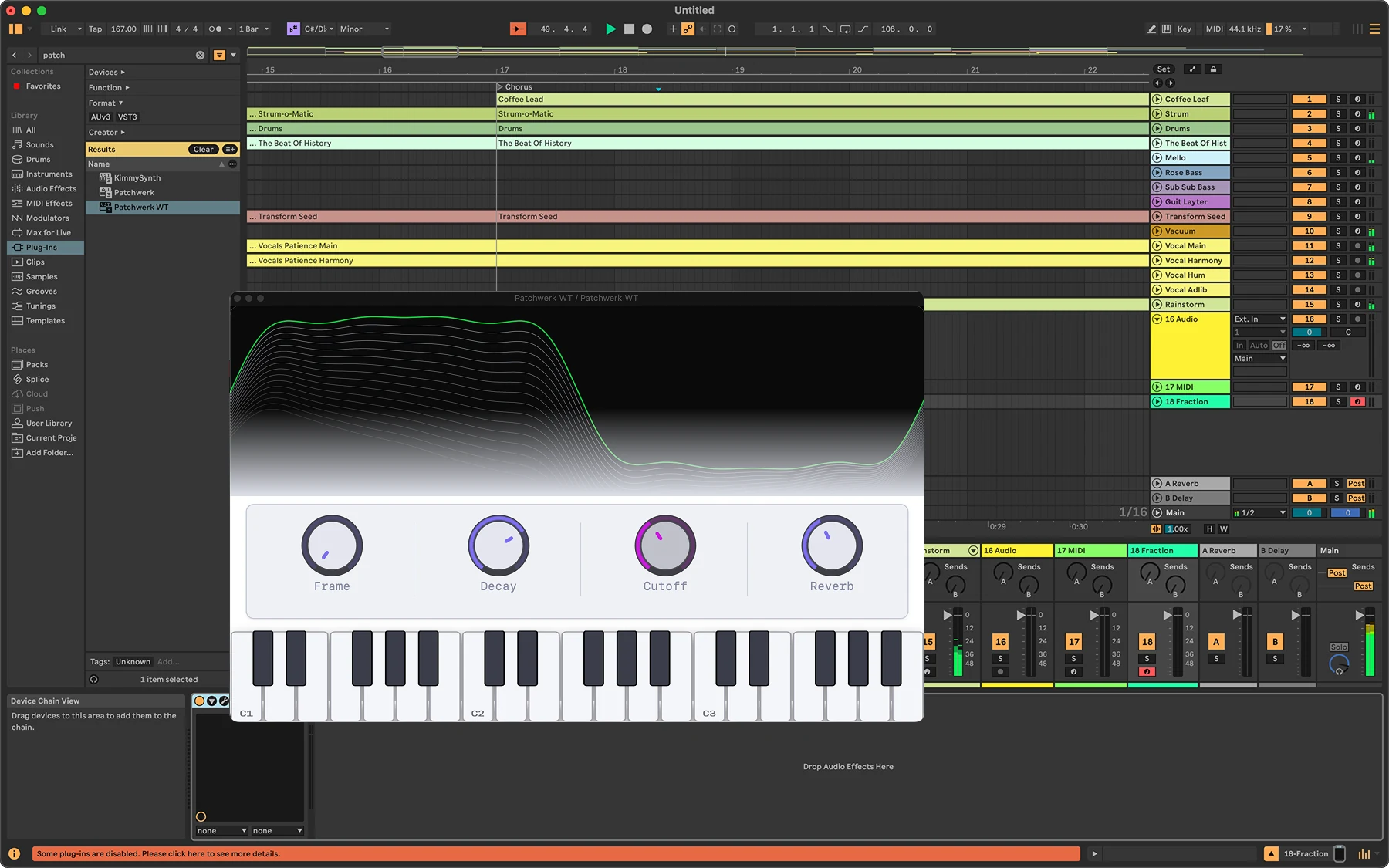Click the Stop button in the transport
This screenshot has width=1389, height=868.
629,29
